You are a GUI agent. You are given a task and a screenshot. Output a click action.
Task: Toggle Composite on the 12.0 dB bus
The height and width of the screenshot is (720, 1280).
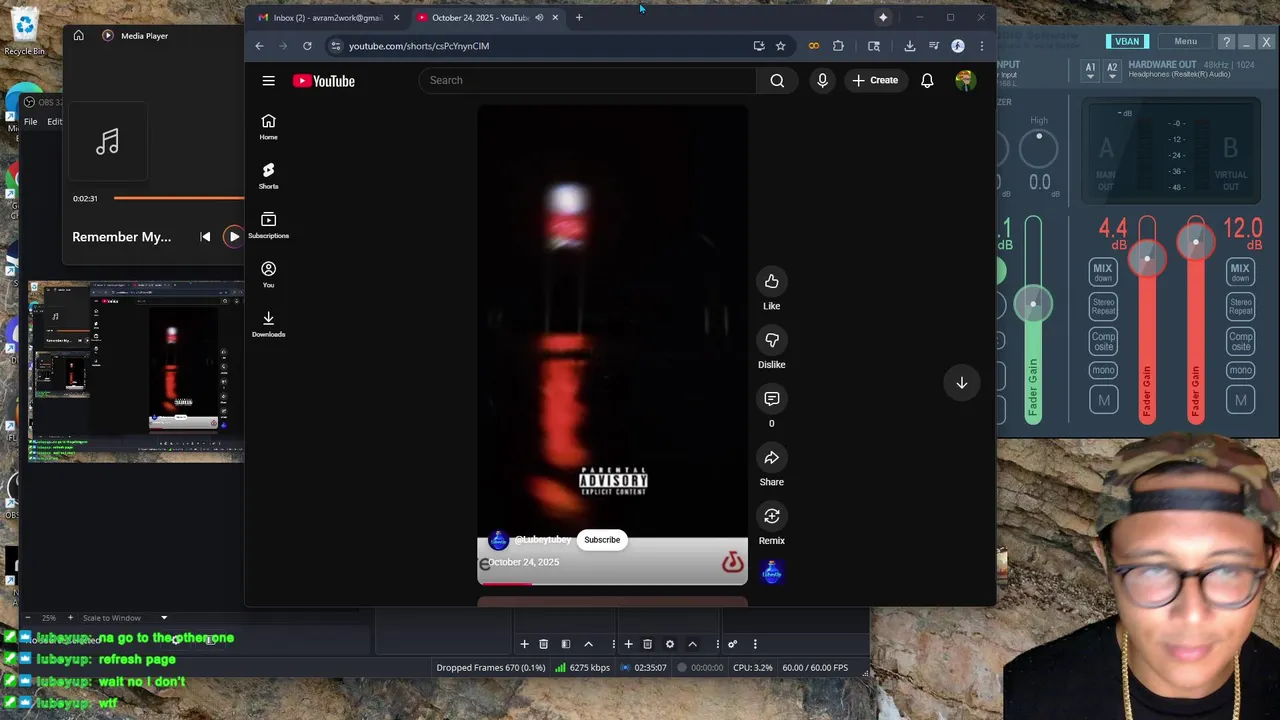(1240, 341)
